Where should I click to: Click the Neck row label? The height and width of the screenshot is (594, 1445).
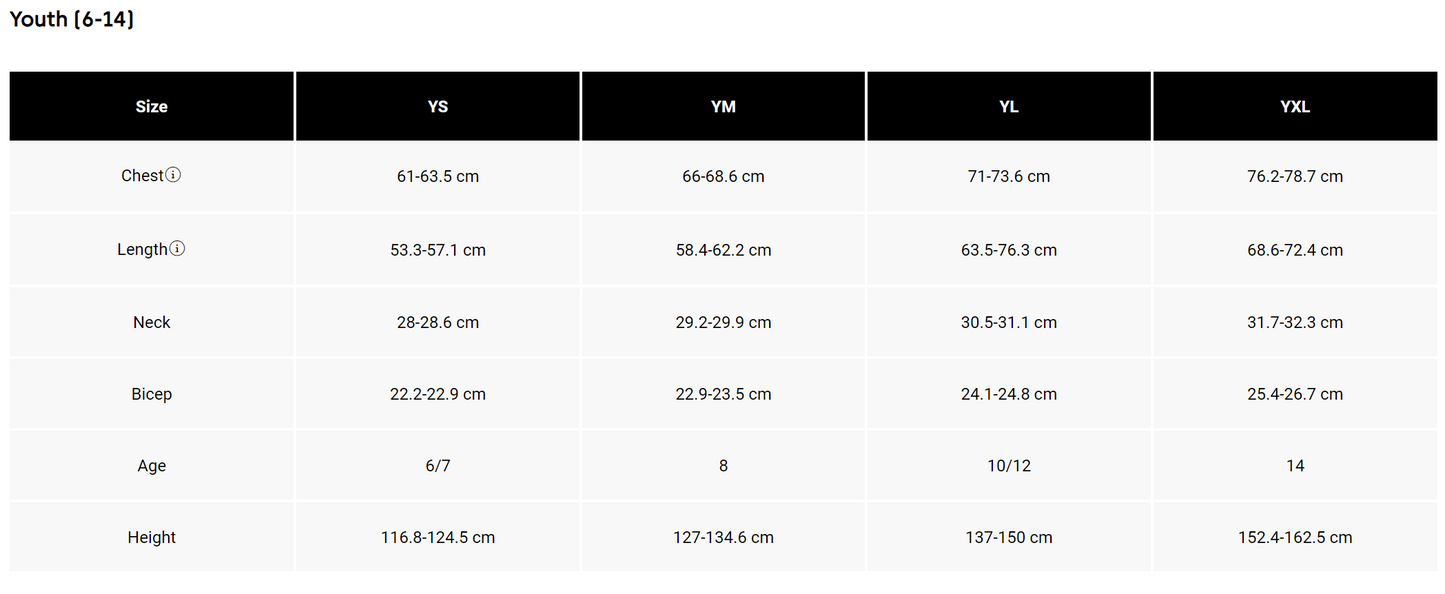[152, 322]
